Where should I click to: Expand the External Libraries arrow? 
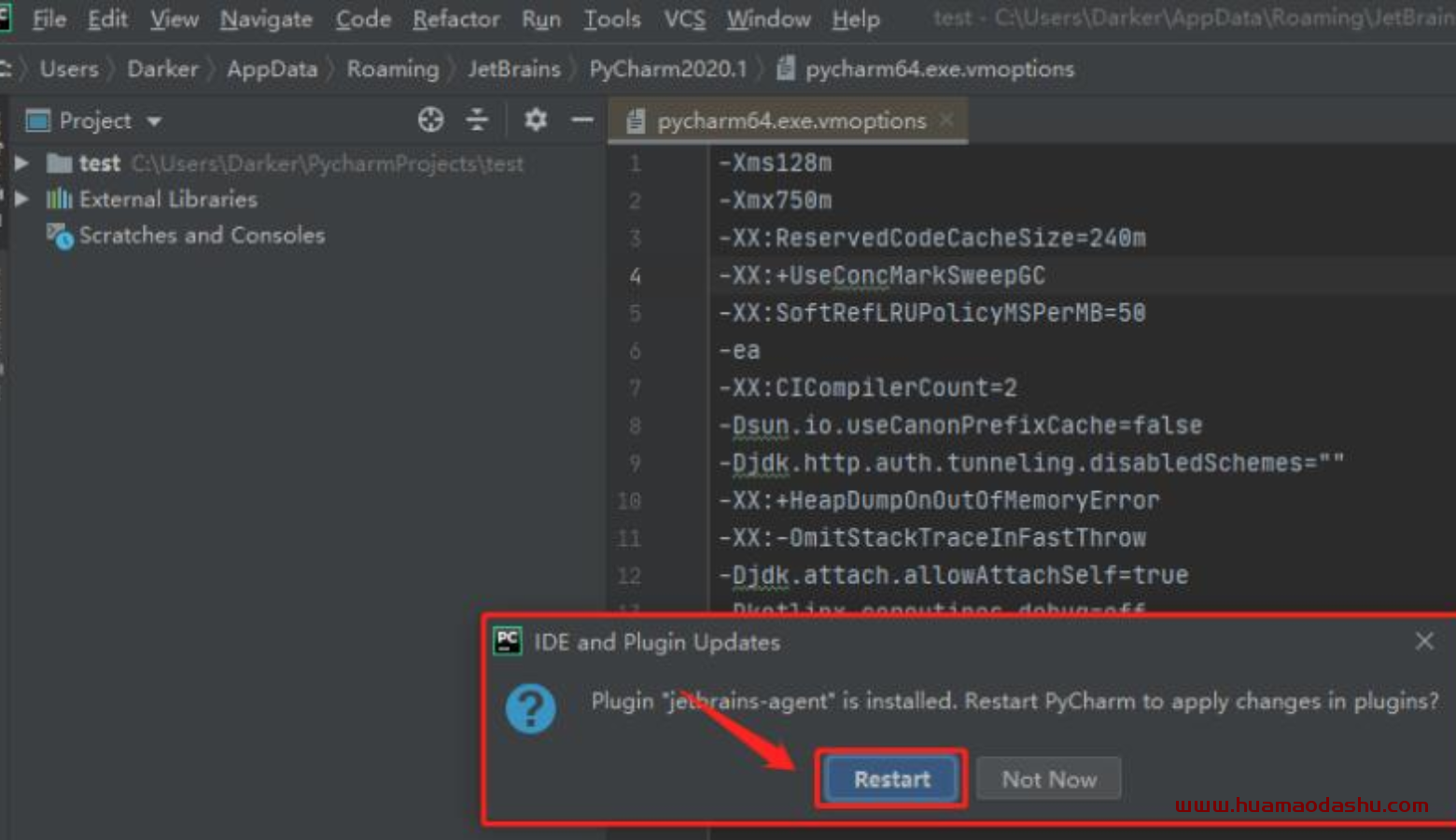tap(21, 199)
